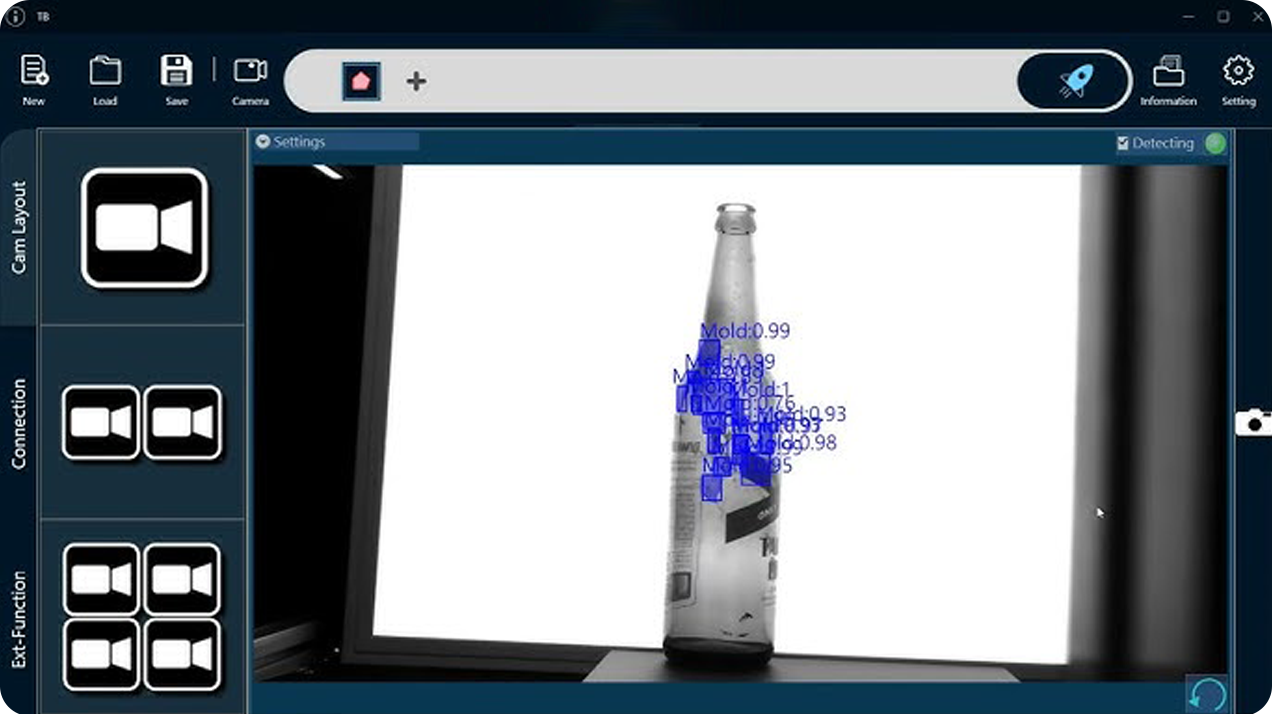Screen dimensions: 1272x714
Task: Select the single camera layout icon
Action: (143, 228)
